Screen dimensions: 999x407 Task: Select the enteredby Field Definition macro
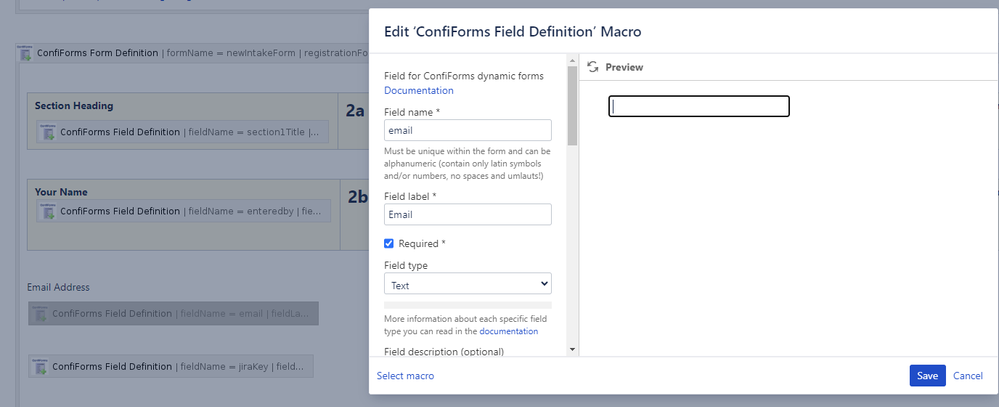(x=184, y=211)
